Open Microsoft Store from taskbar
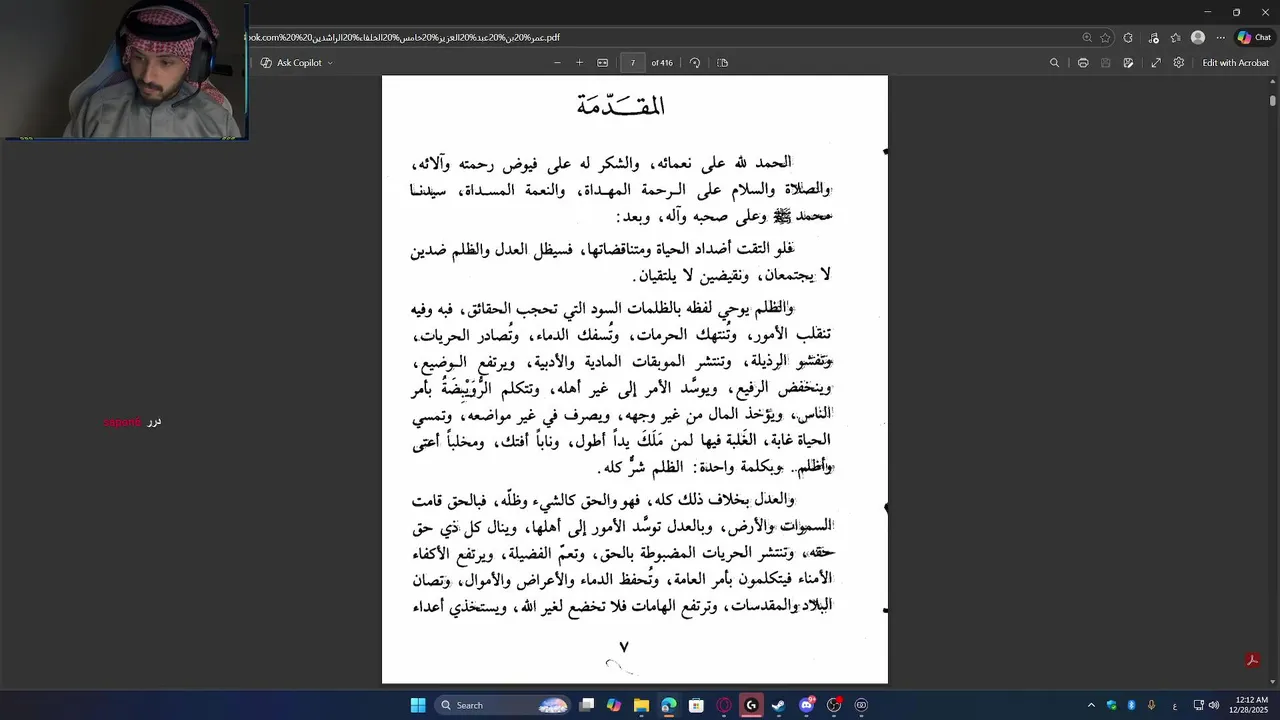This screenshot has width=1280, height=720. 696,705
